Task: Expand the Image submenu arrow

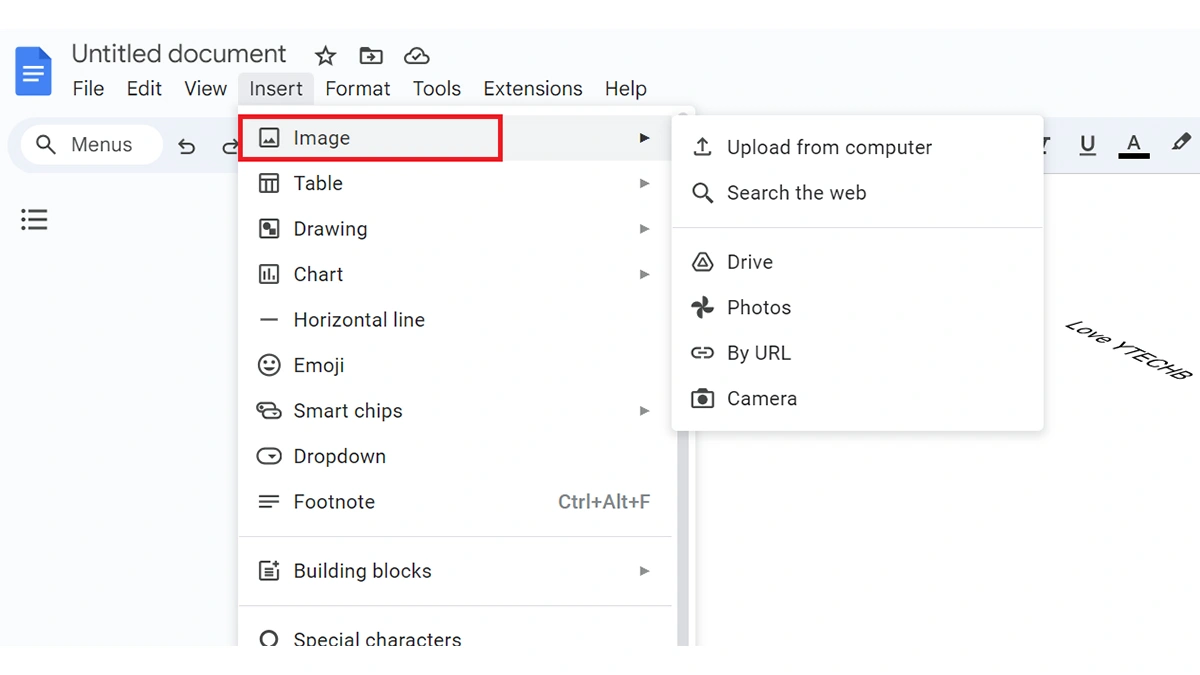Action: [645, 138]
